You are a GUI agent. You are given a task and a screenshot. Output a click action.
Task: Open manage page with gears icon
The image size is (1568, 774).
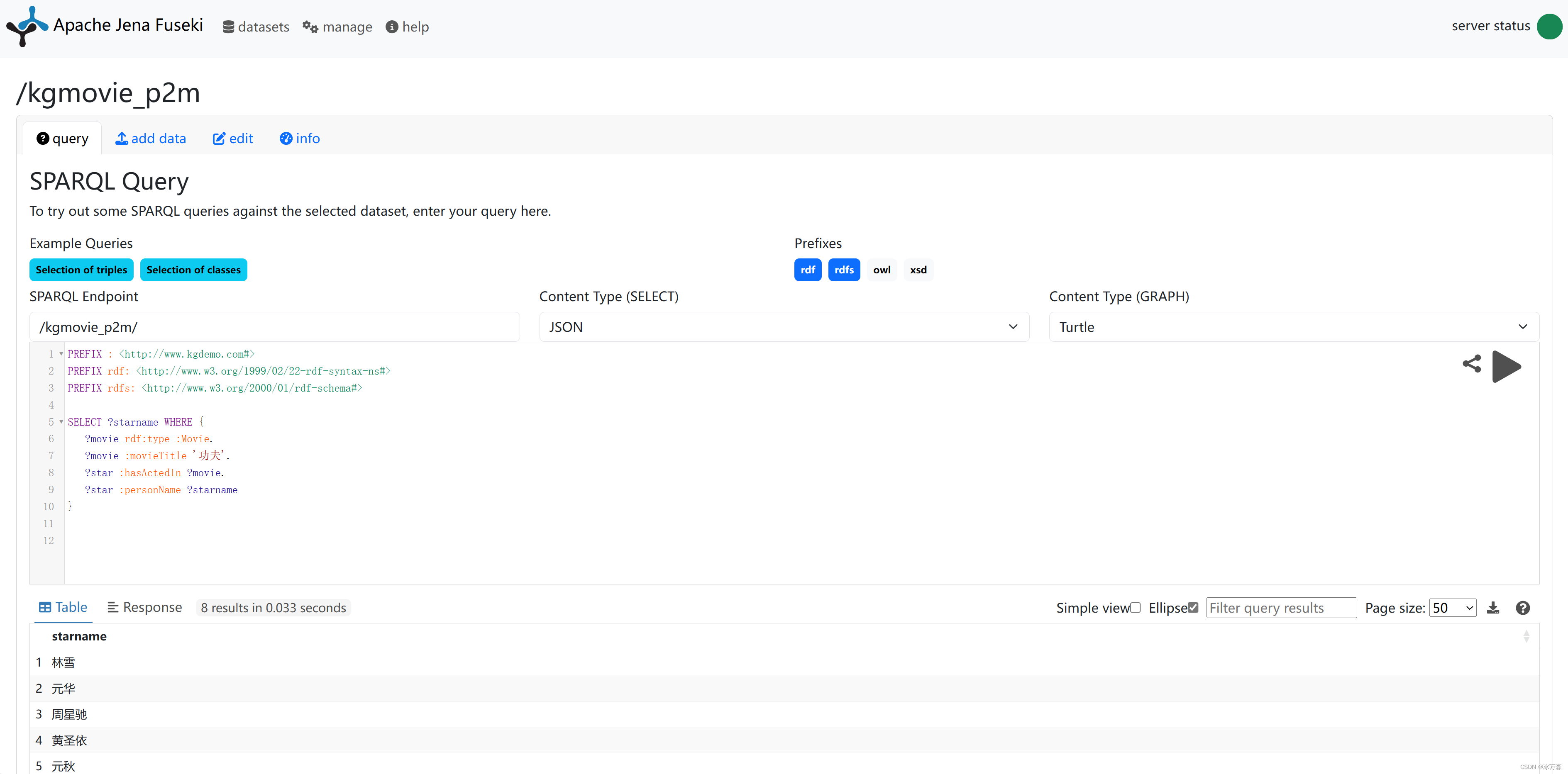337,27
